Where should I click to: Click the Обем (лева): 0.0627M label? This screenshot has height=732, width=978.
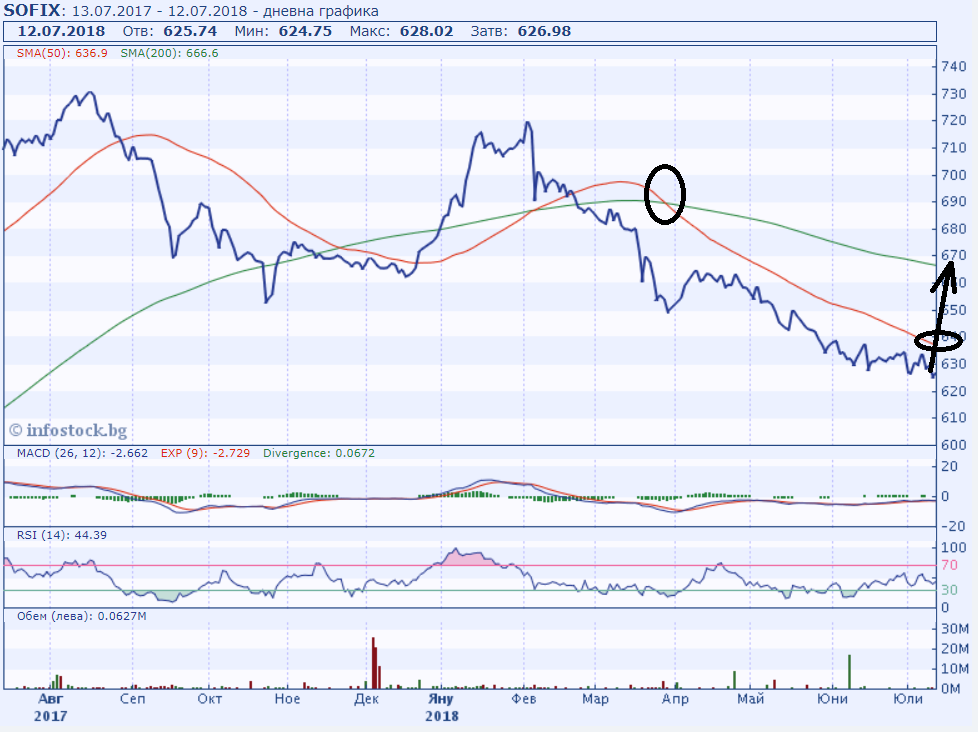82,616
